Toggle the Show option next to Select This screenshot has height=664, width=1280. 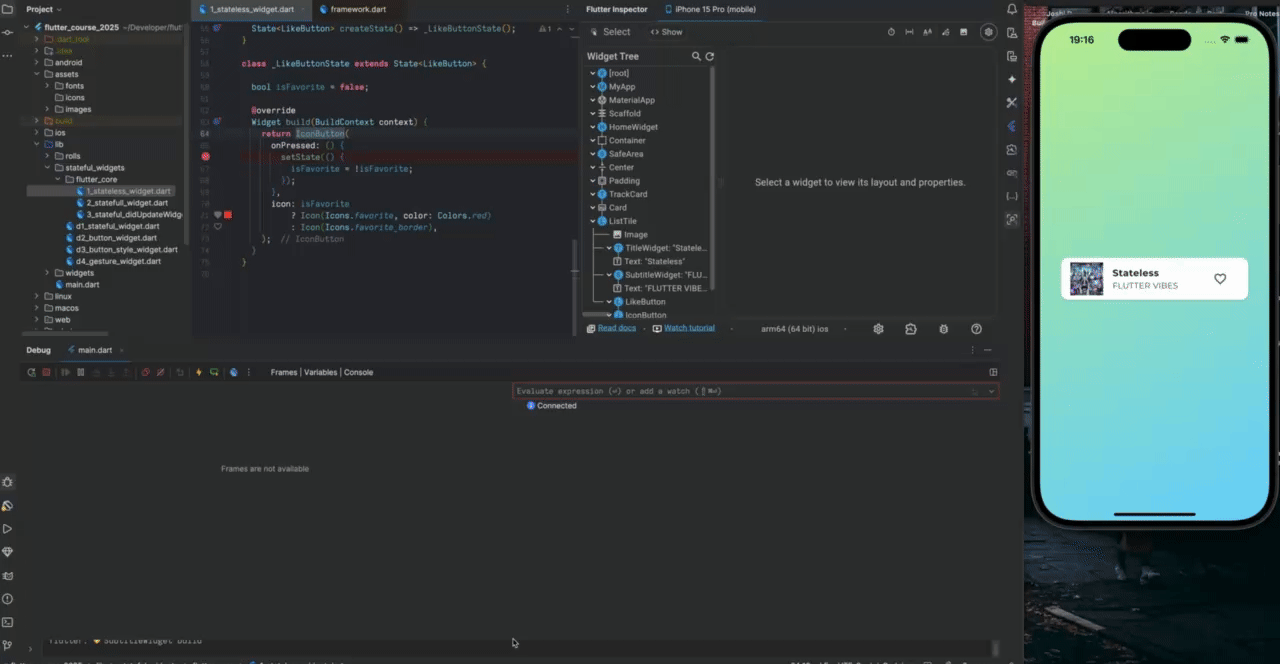pos(666,31)
